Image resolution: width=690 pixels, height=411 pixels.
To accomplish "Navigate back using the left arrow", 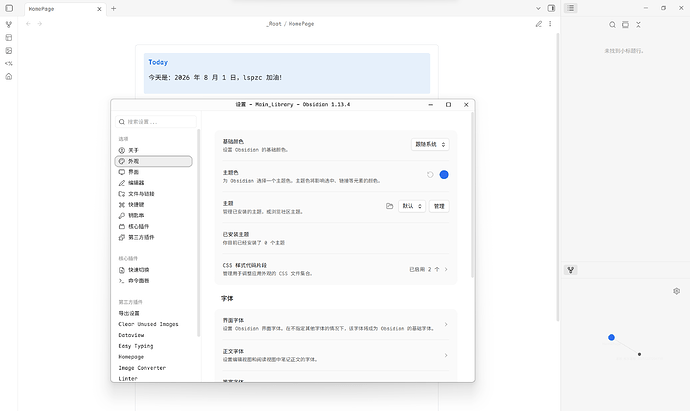I will (28, 24).
